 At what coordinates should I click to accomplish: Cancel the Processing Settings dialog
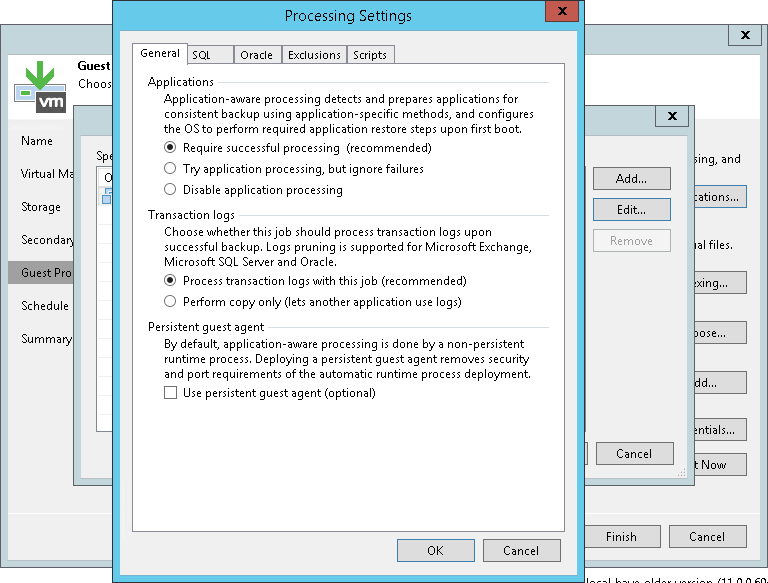point(521,551)
